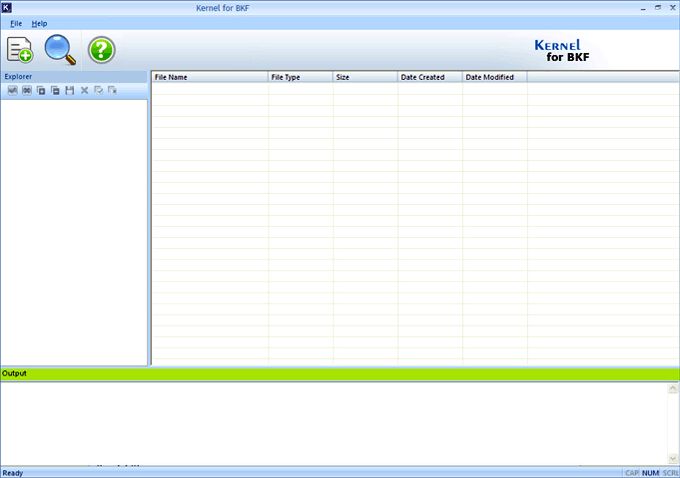Click the expand all tree icon
Viewport: 680px width, 478px height.
click(x=41, y=90)
